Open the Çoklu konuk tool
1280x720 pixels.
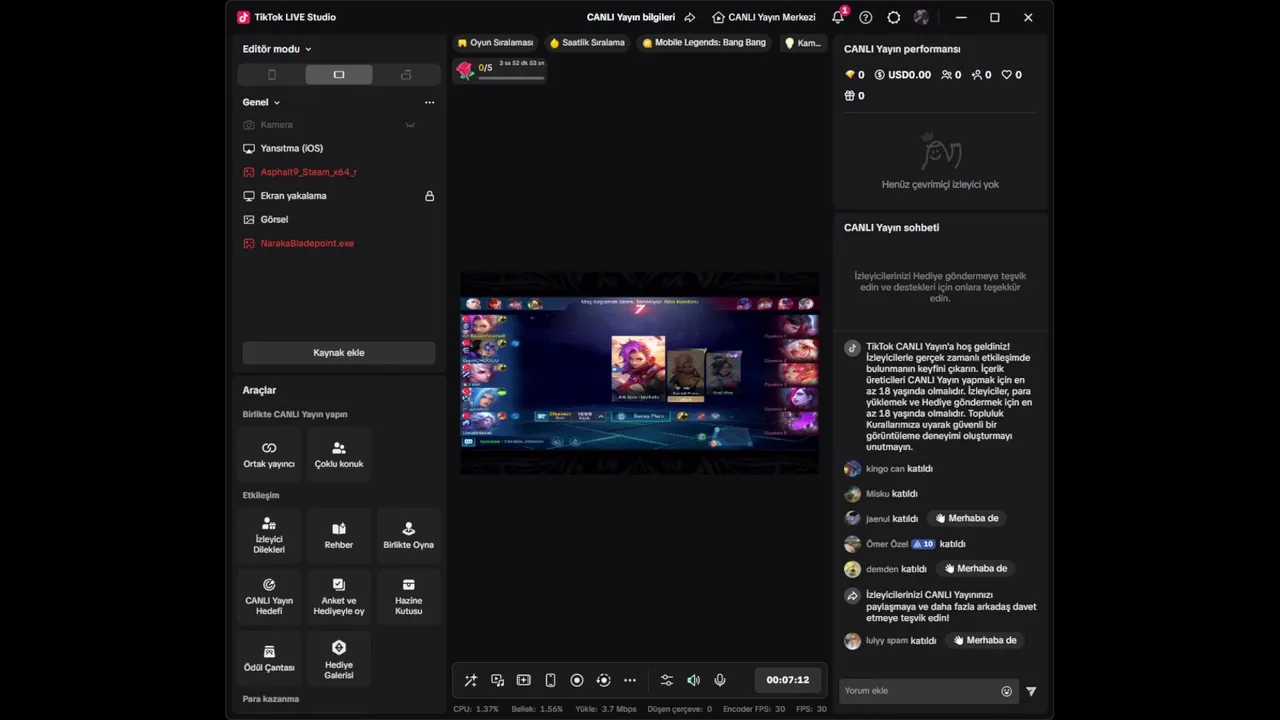[339, 455]
